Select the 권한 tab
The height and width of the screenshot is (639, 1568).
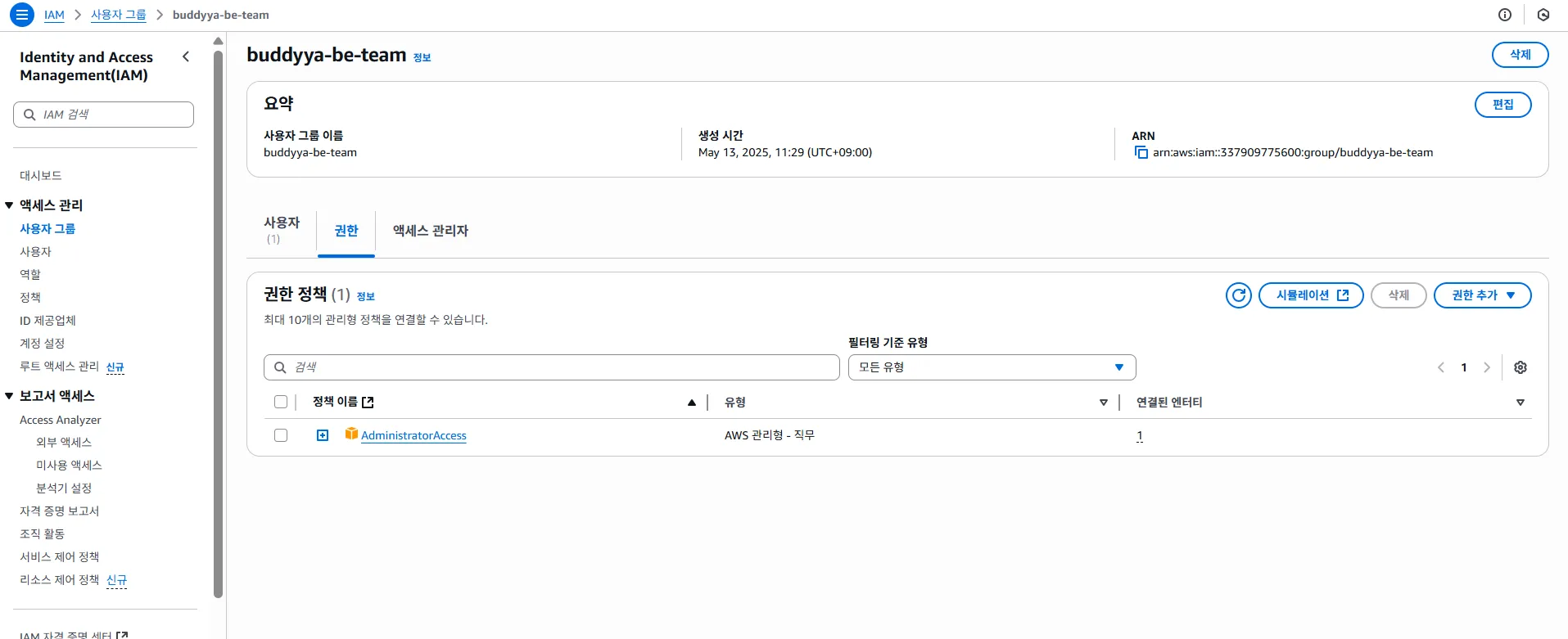pyautogui.click(x=346, y=231)
